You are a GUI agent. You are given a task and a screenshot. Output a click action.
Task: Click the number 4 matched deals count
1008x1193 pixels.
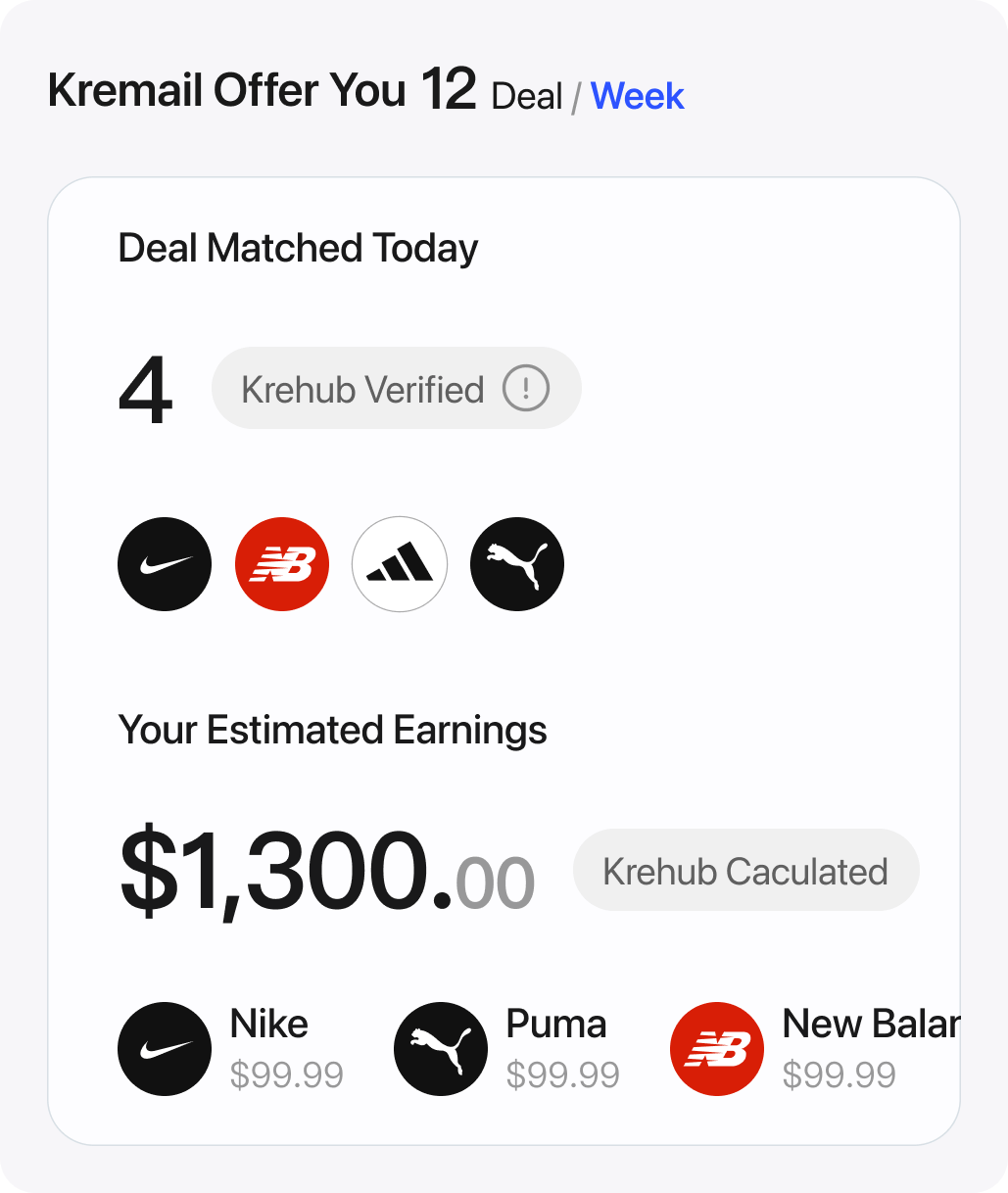[x=146, y=391]
